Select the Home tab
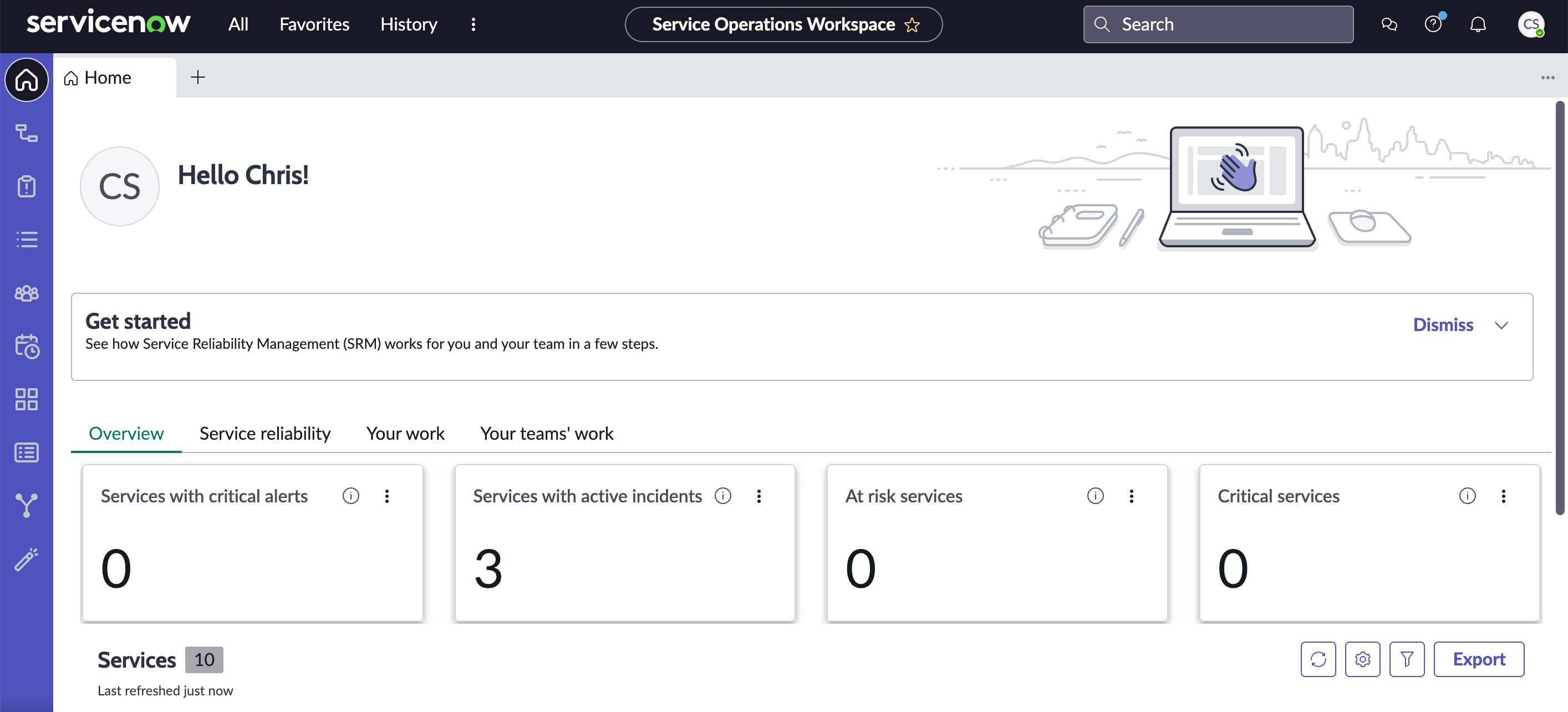The image size is (1568, 712). point(114,77)
